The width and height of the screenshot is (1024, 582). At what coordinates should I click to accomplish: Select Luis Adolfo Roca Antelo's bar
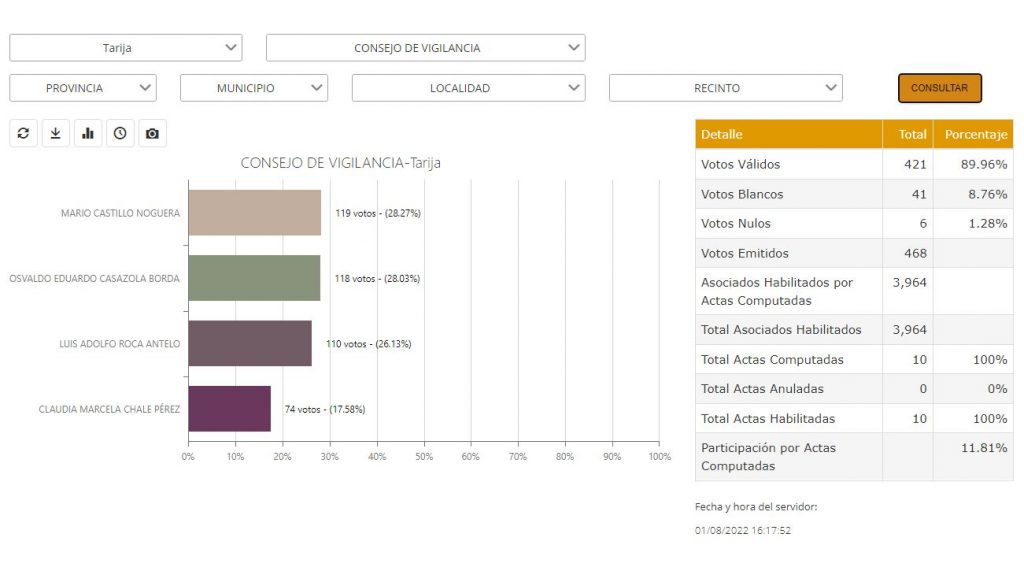coord(249,343)
